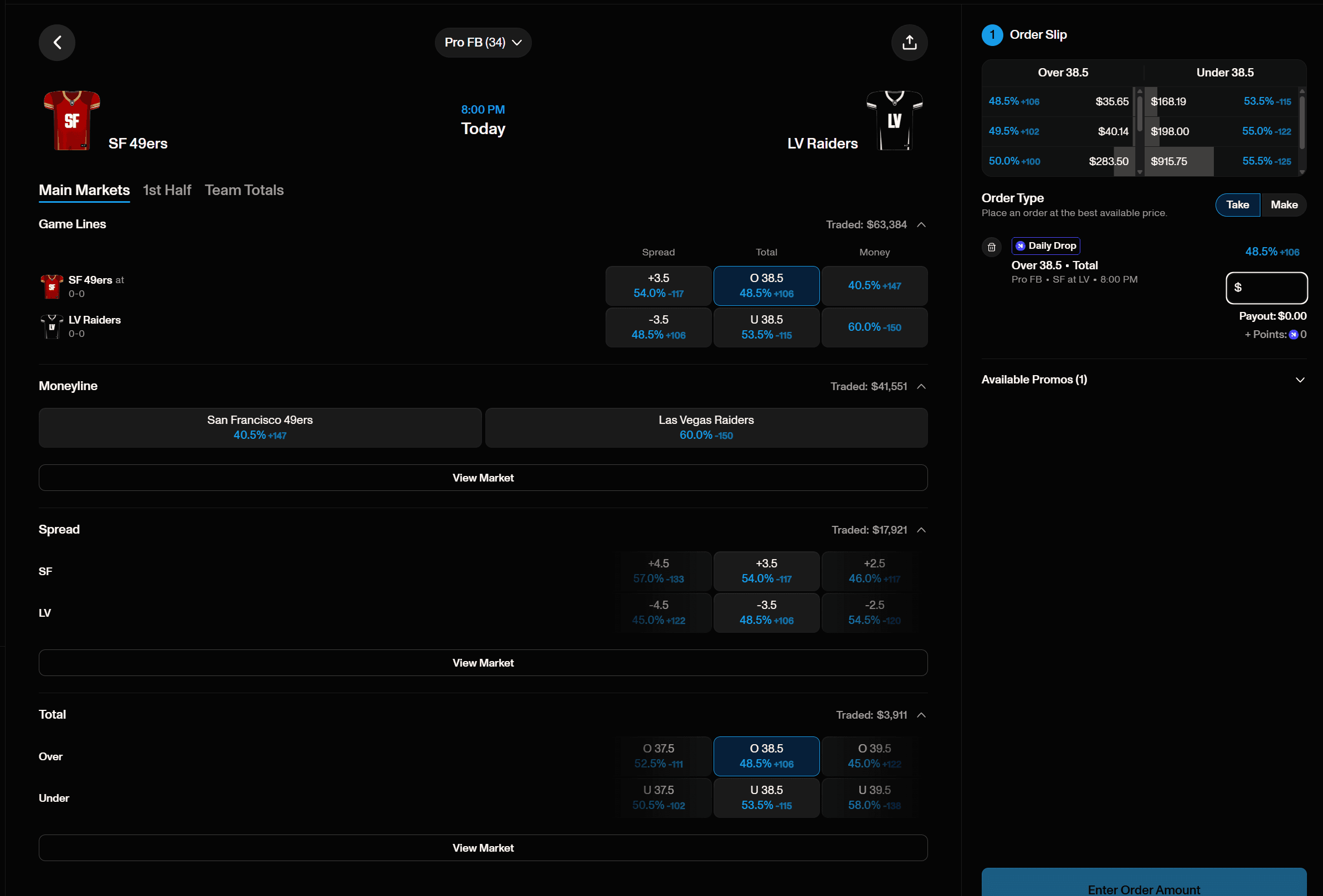Select U 38.5 total in Game Lines
Screen dimensions: 1323x896
[x=767, y=327]
